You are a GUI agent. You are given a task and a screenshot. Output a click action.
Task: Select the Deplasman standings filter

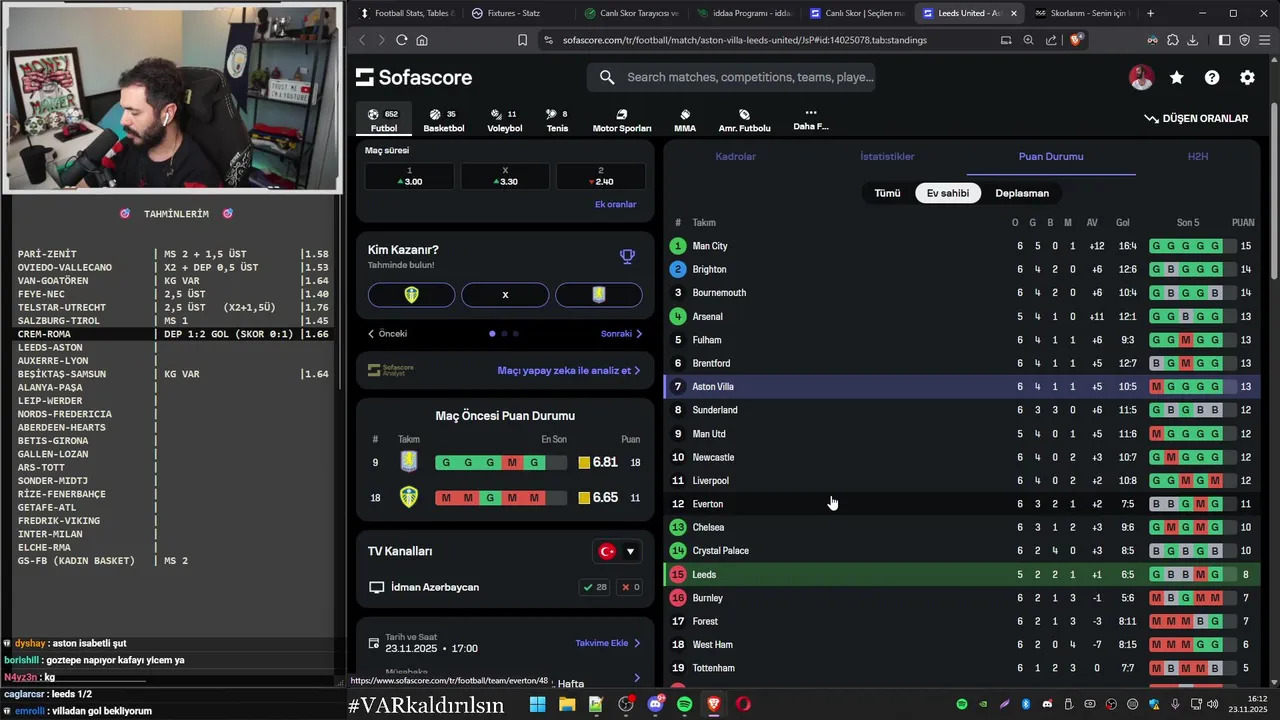(1022, 193)
